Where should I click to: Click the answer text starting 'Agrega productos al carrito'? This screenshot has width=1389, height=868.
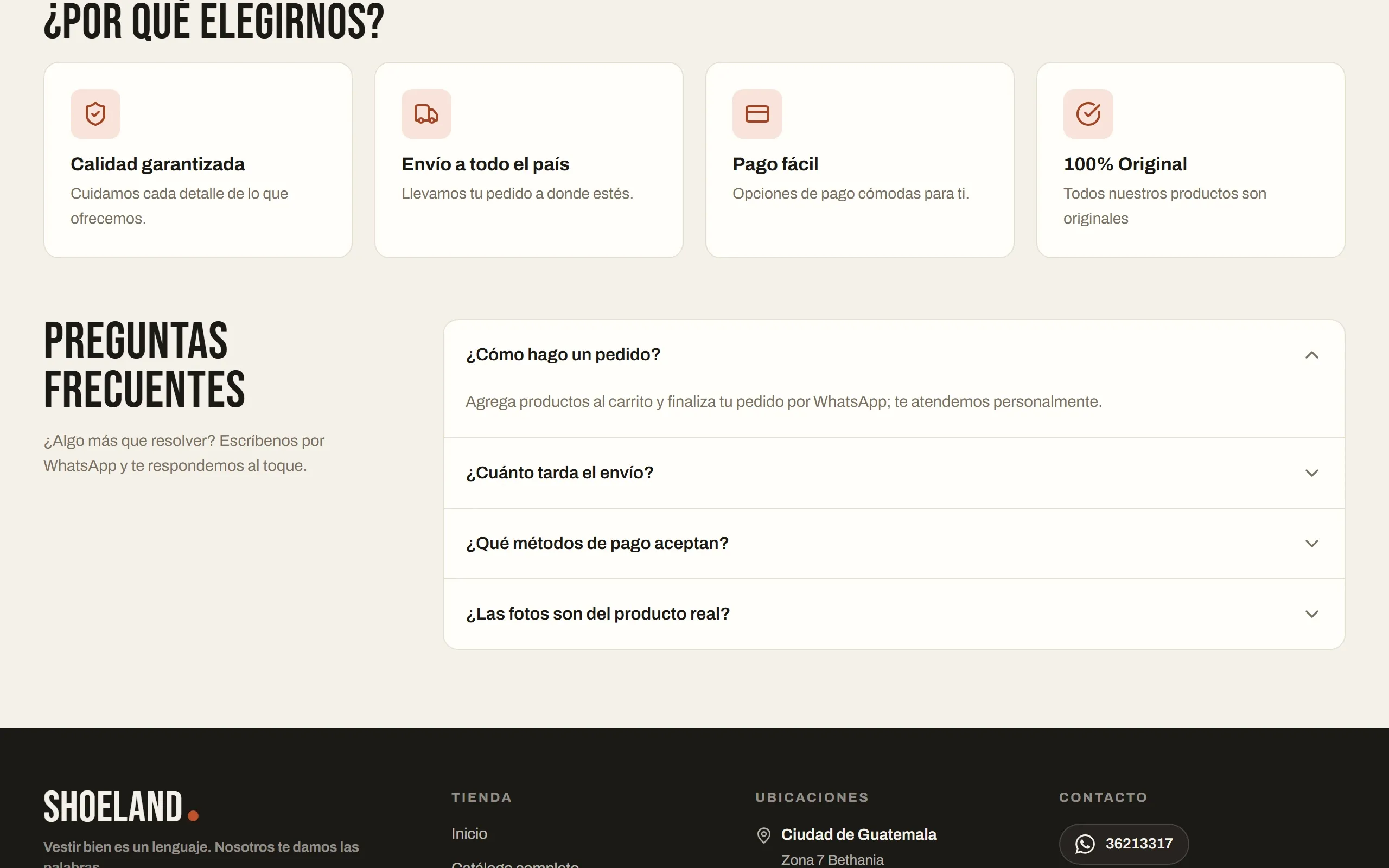[x=783, y=402]
